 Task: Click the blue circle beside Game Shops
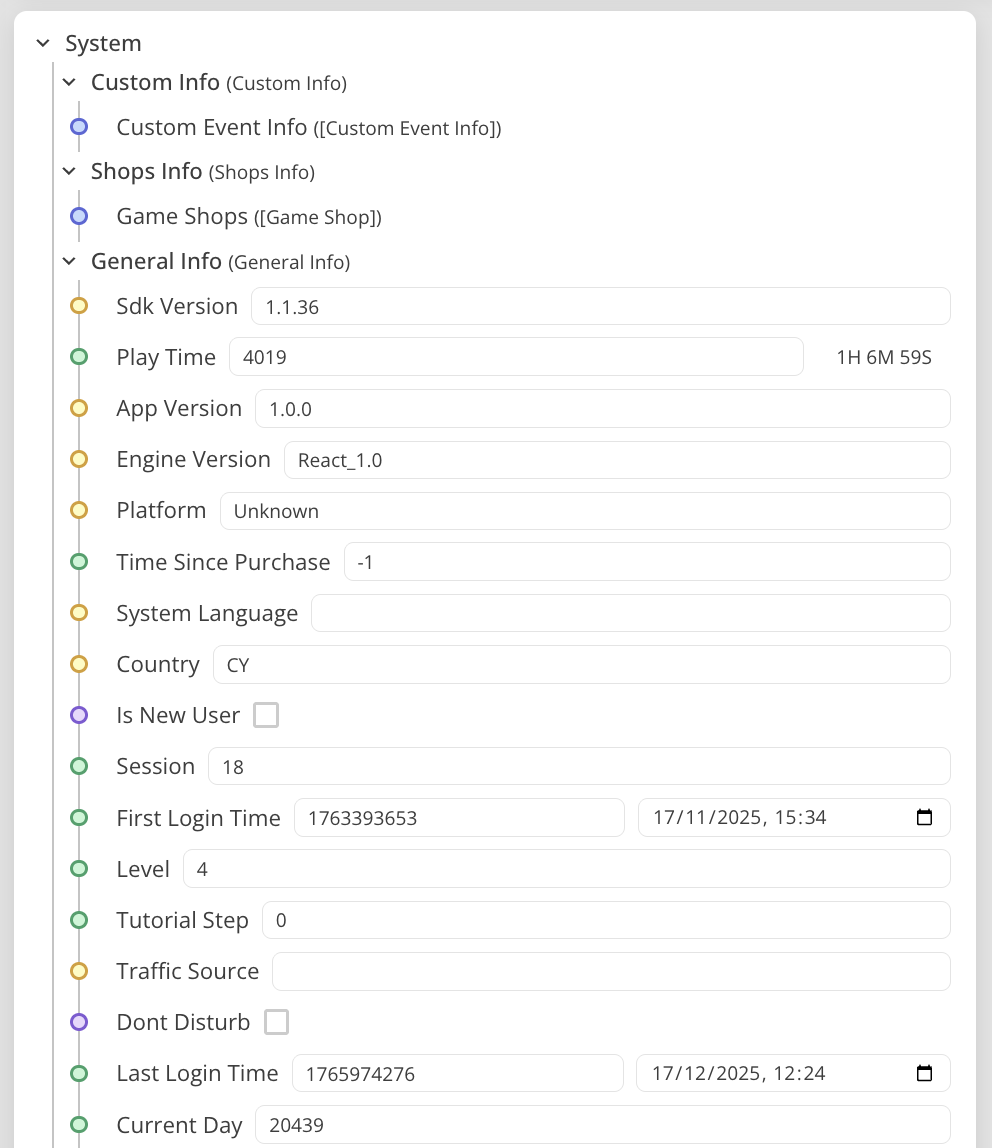pos(79,216)
